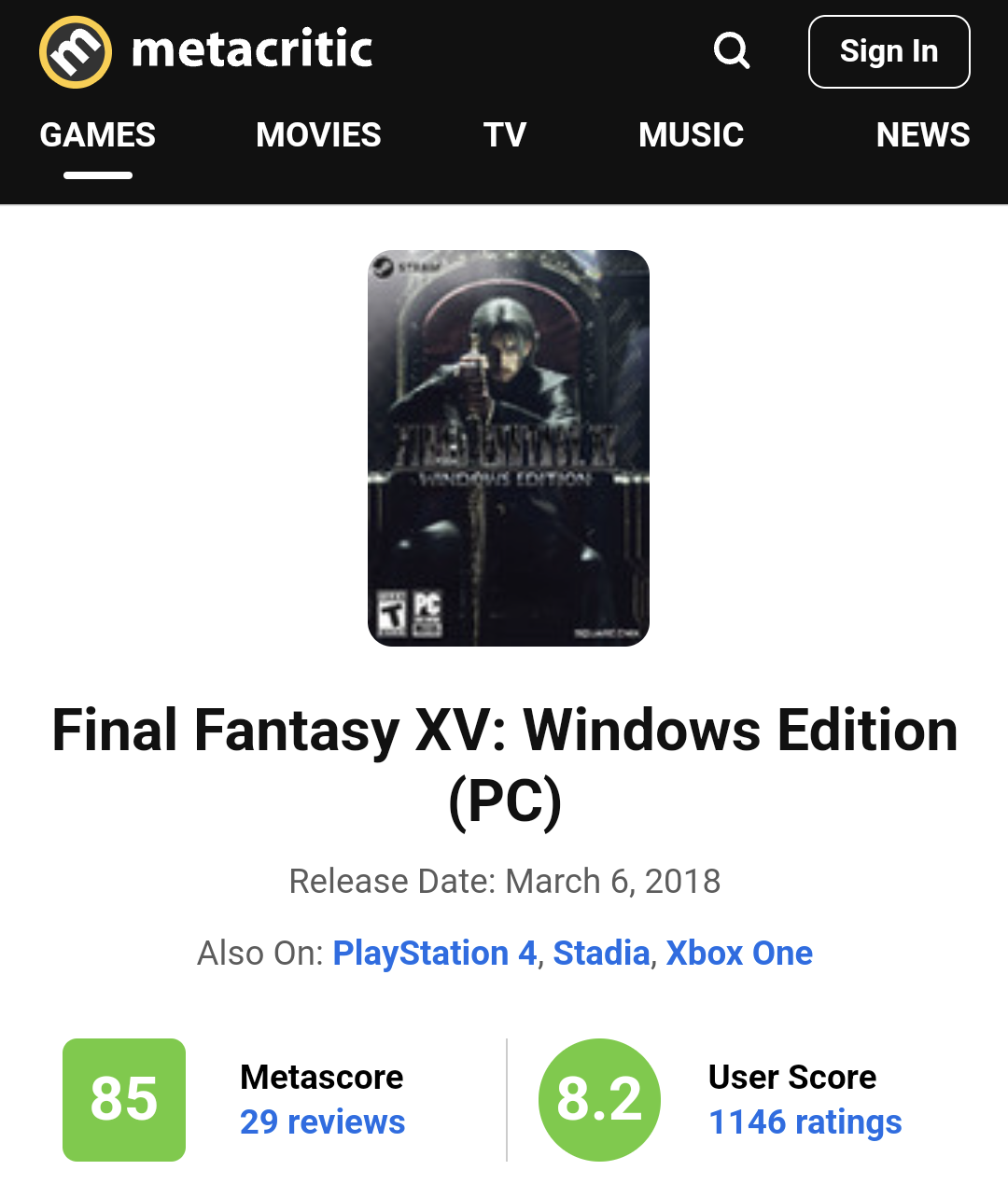Open the 1146 ratings link
Screen dimensions: 1008x1198
pos(805,1122)
